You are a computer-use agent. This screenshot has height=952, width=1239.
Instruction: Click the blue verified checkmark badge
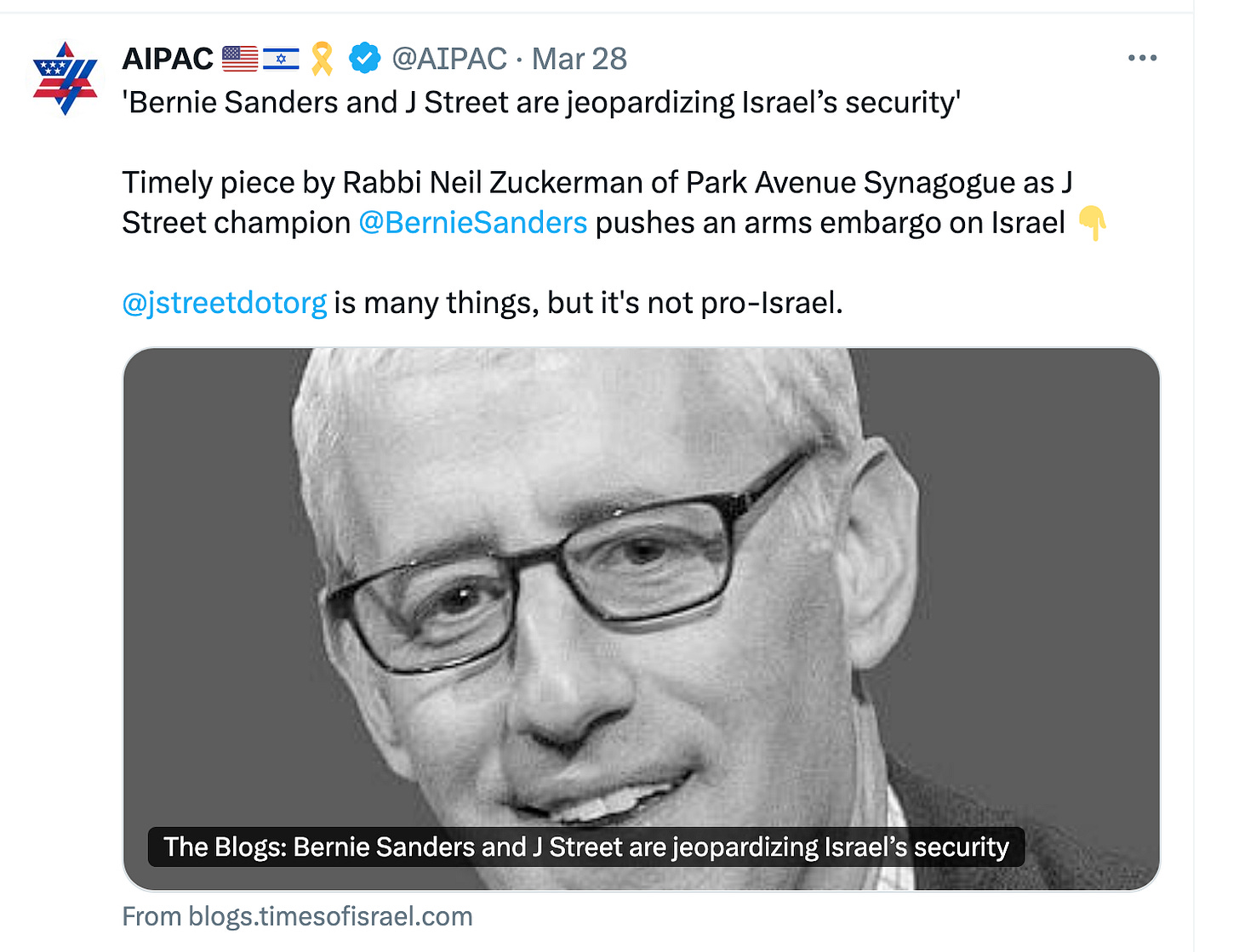pyautogui.click(x=364, y=59)
